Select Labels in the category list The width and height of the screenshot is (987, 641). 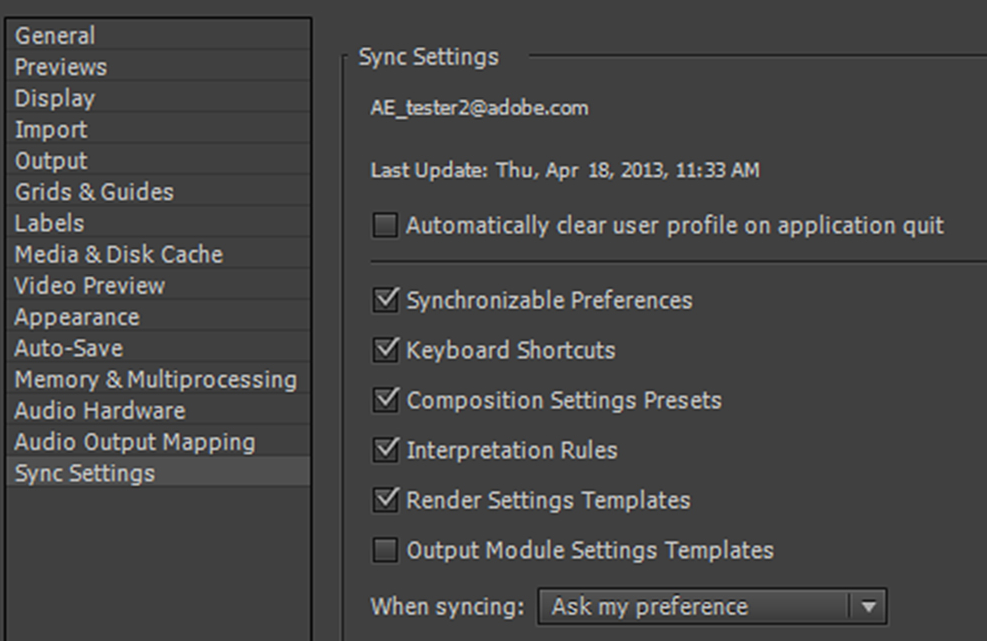(x=159, y=223)
